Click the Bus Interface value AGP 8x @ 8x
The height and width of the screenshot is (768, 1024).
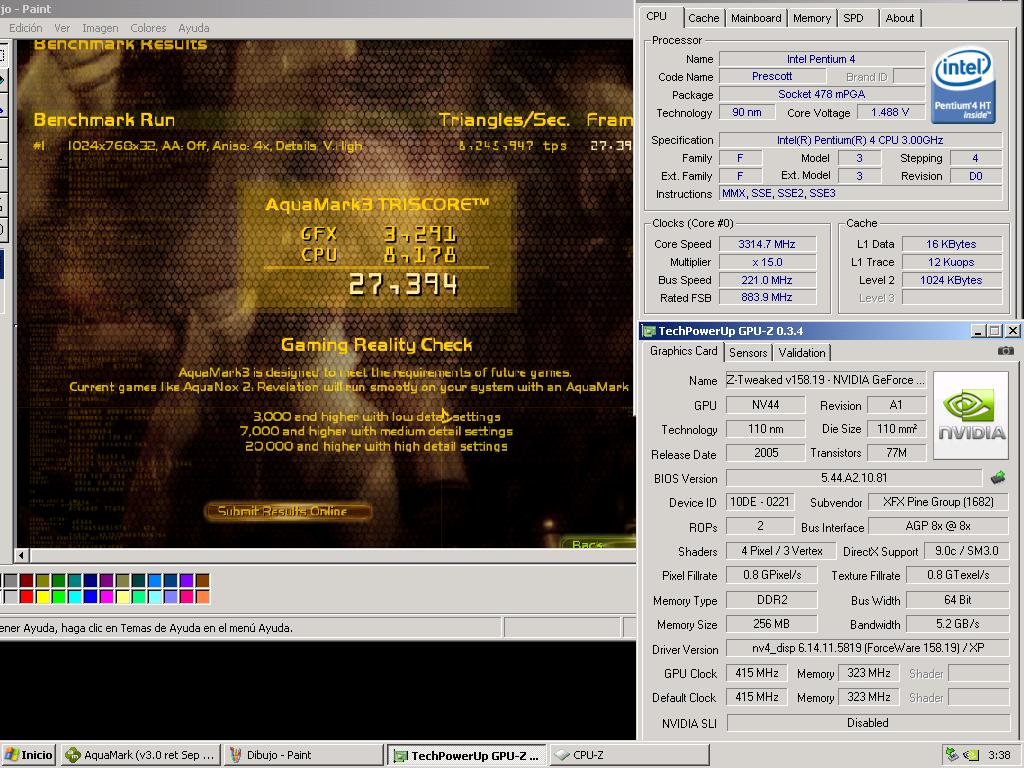click(x=938, y=526)
